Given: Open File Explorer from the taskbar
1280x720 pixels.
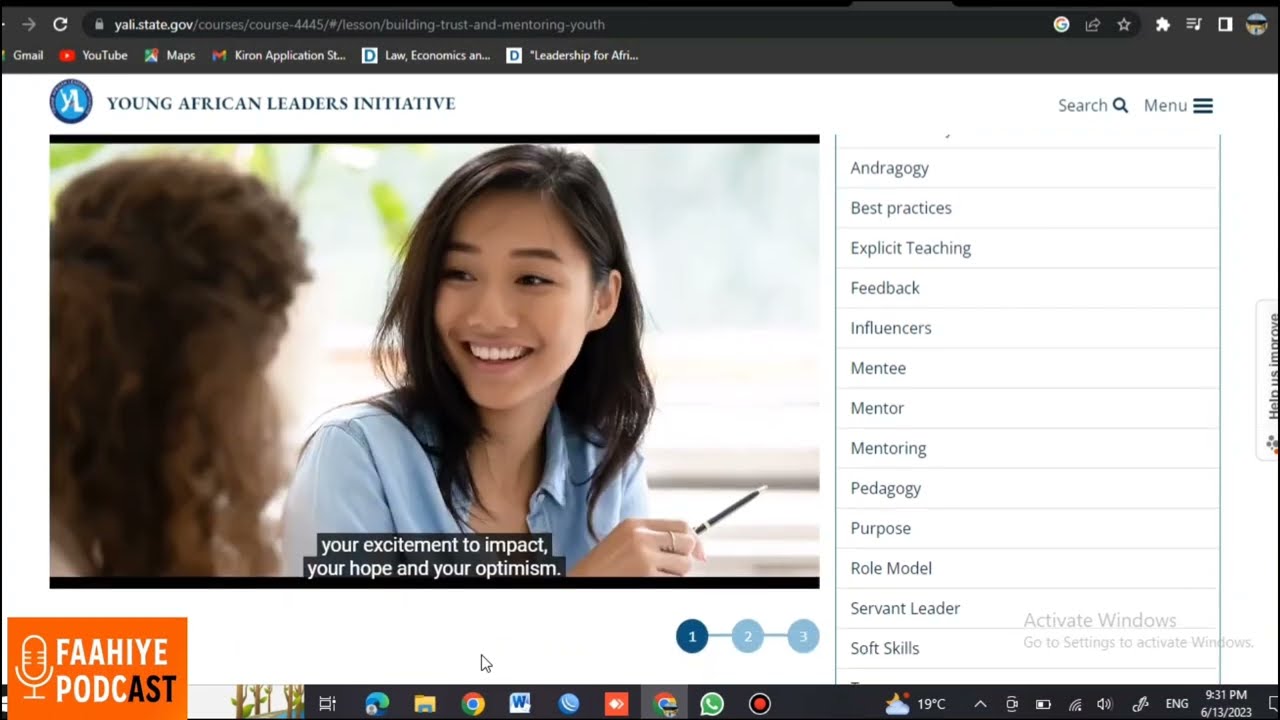Looking at the screenshot, I should [x=425, y=704].
